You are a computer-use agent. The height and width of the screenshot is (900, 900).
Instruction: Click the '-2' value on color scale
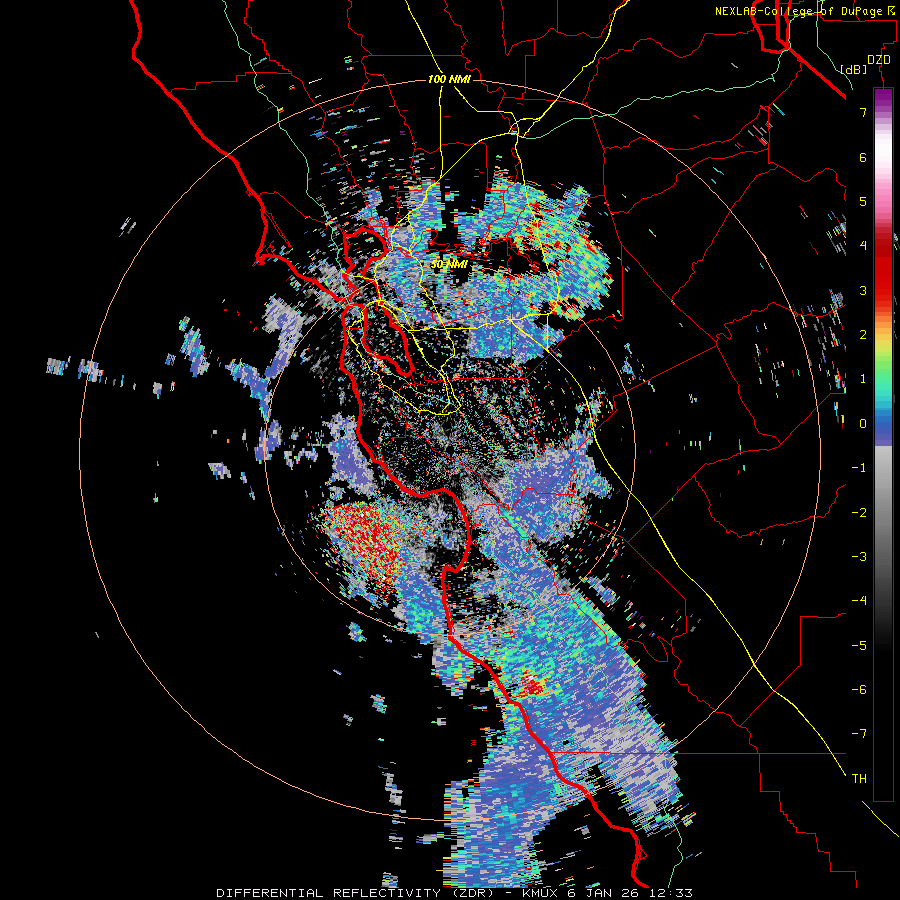pos(859,513)
